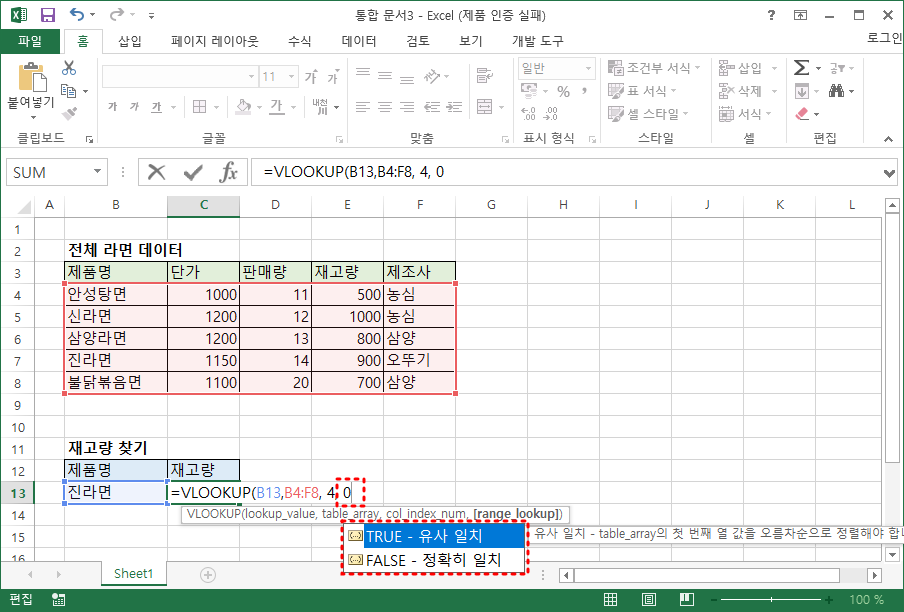904x612 pixels.
Task: Select FALSE - 정확히 일치 in the autocomplete list
Action: (434, 560)
